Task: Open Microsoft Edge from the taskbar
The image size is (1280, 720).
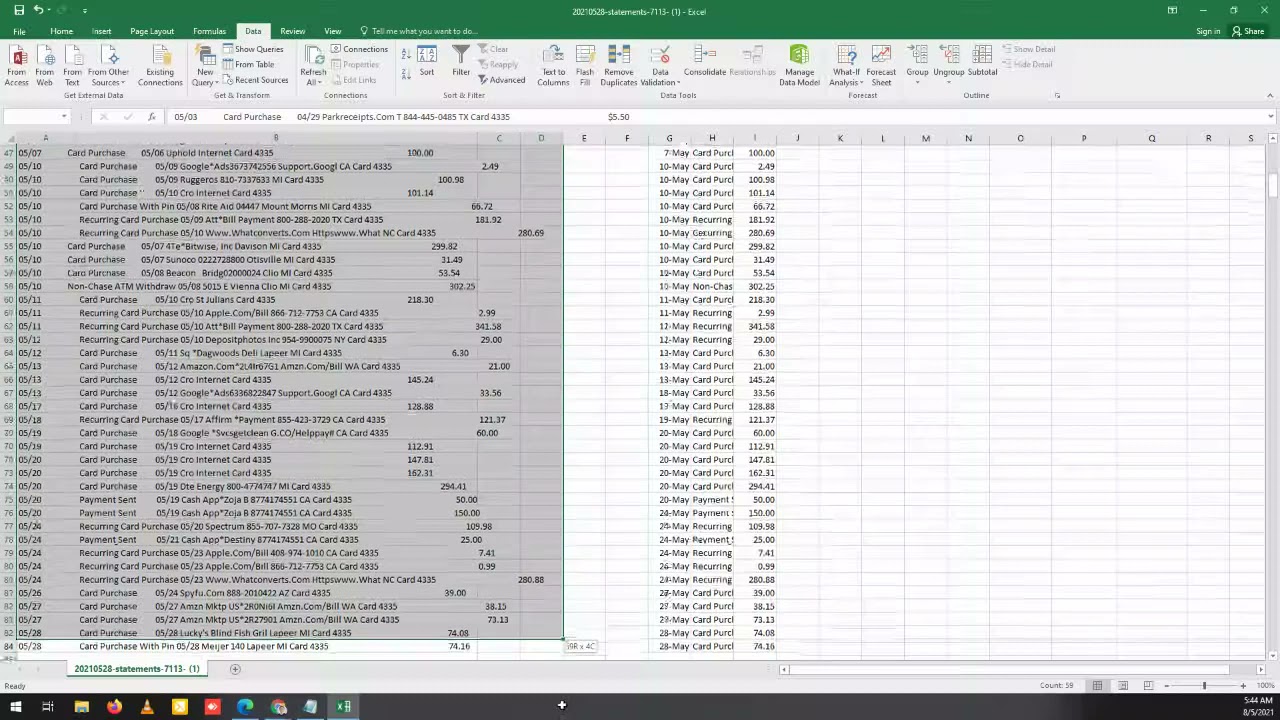Action: [x=245, y=707]
